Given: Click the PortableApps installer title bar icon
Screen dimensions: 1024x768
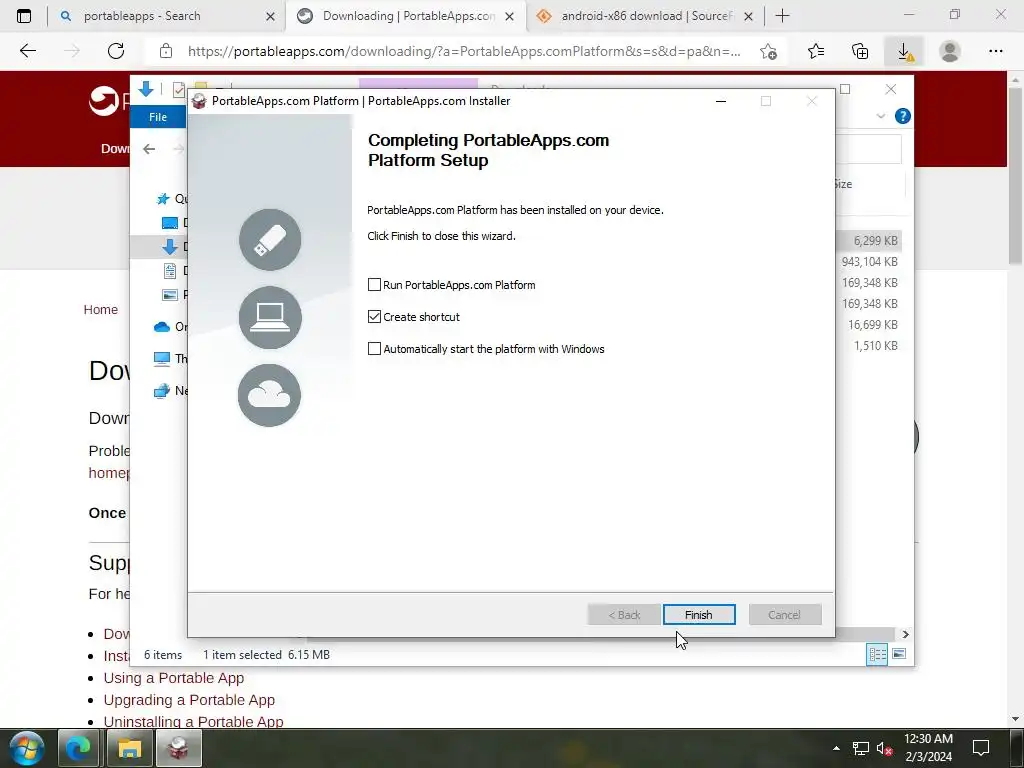Looking at the screenshot, I should tap(199, 101).
